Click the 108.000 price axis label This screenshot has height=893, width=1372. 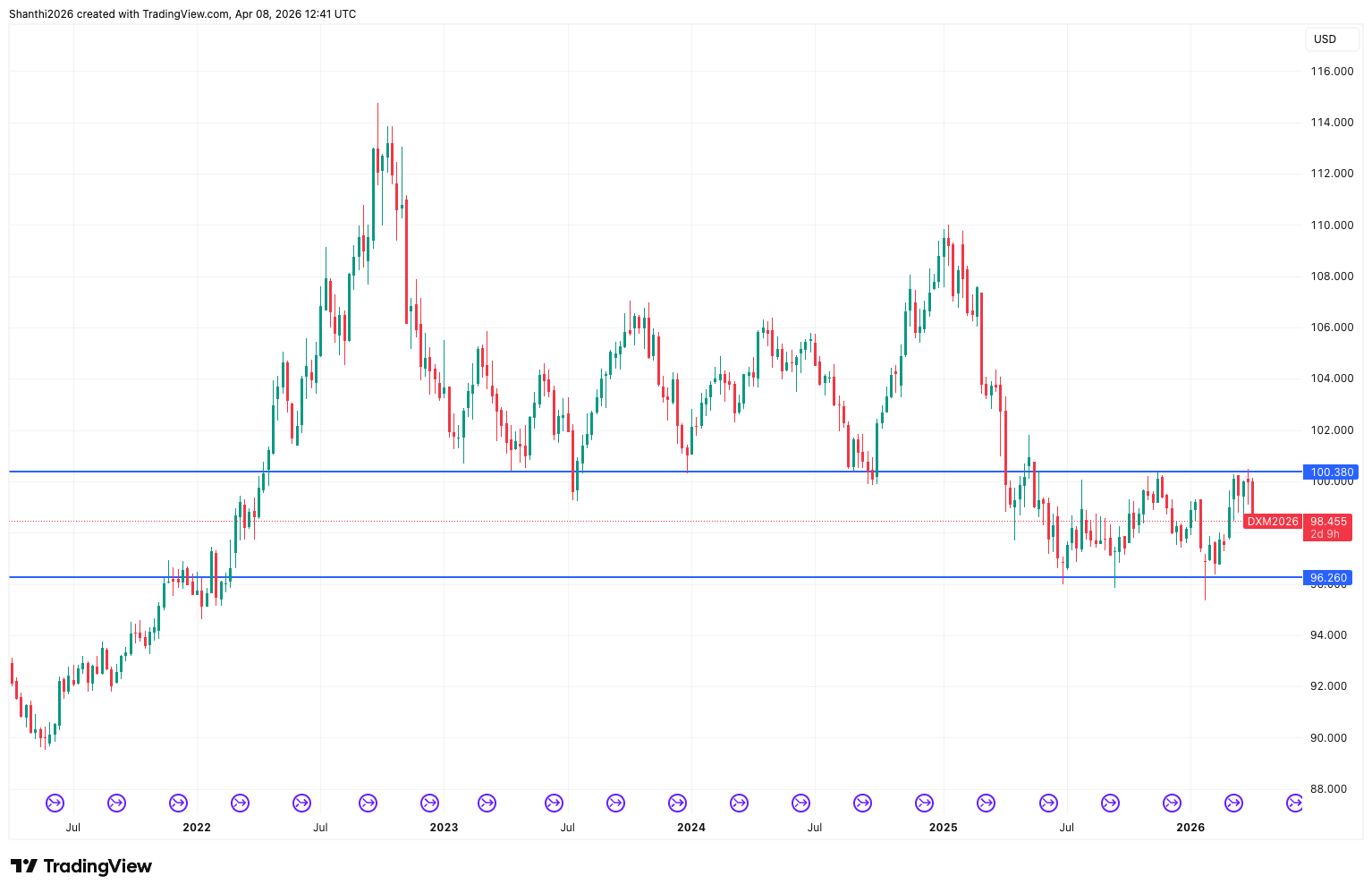(1332, 276)
